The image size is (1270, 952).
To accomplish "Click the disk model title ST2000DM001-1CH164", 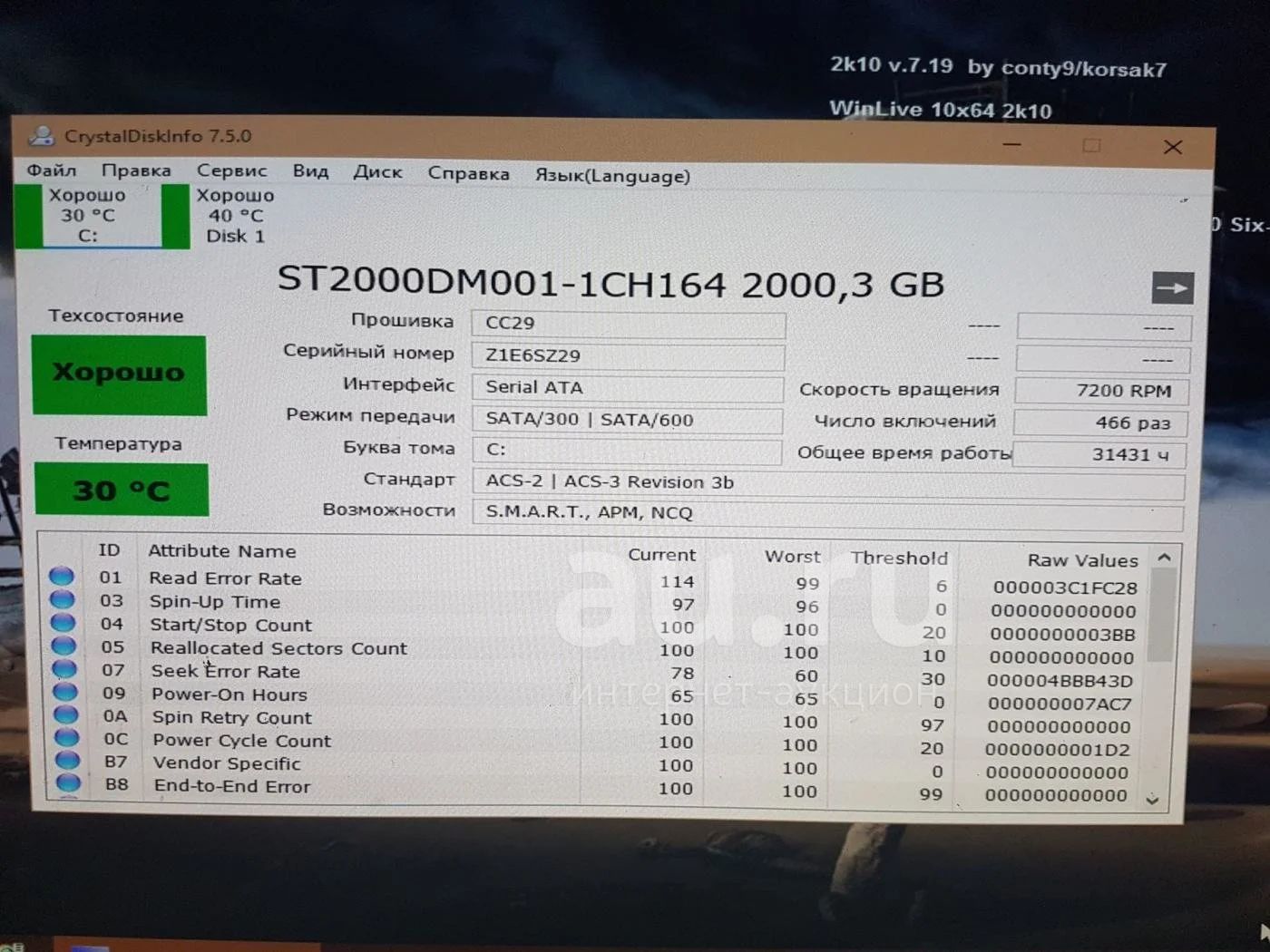I will [x=502, y=282].
